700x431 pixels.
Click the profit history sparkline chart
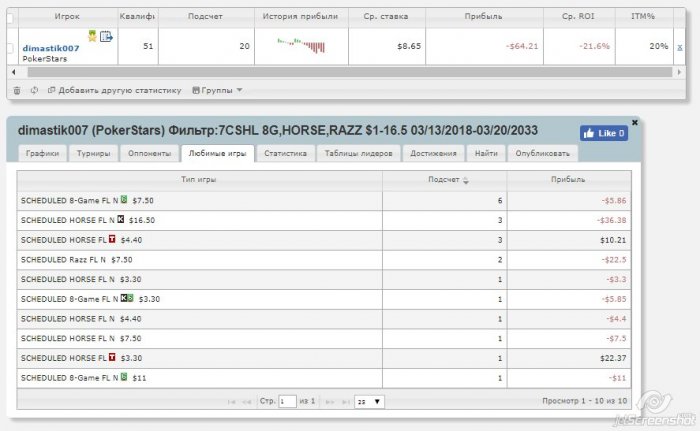[x=301, y=46]
